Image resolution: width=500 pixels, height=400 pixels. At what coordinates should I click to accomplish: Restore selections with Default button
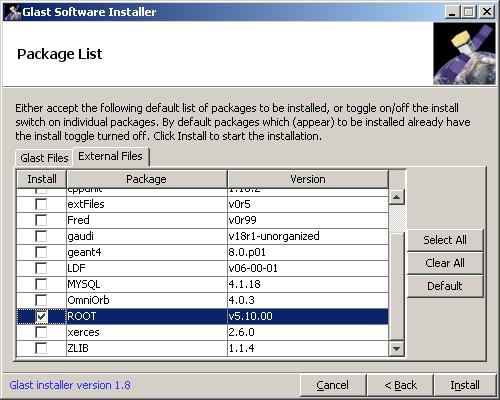click(445, 286)
